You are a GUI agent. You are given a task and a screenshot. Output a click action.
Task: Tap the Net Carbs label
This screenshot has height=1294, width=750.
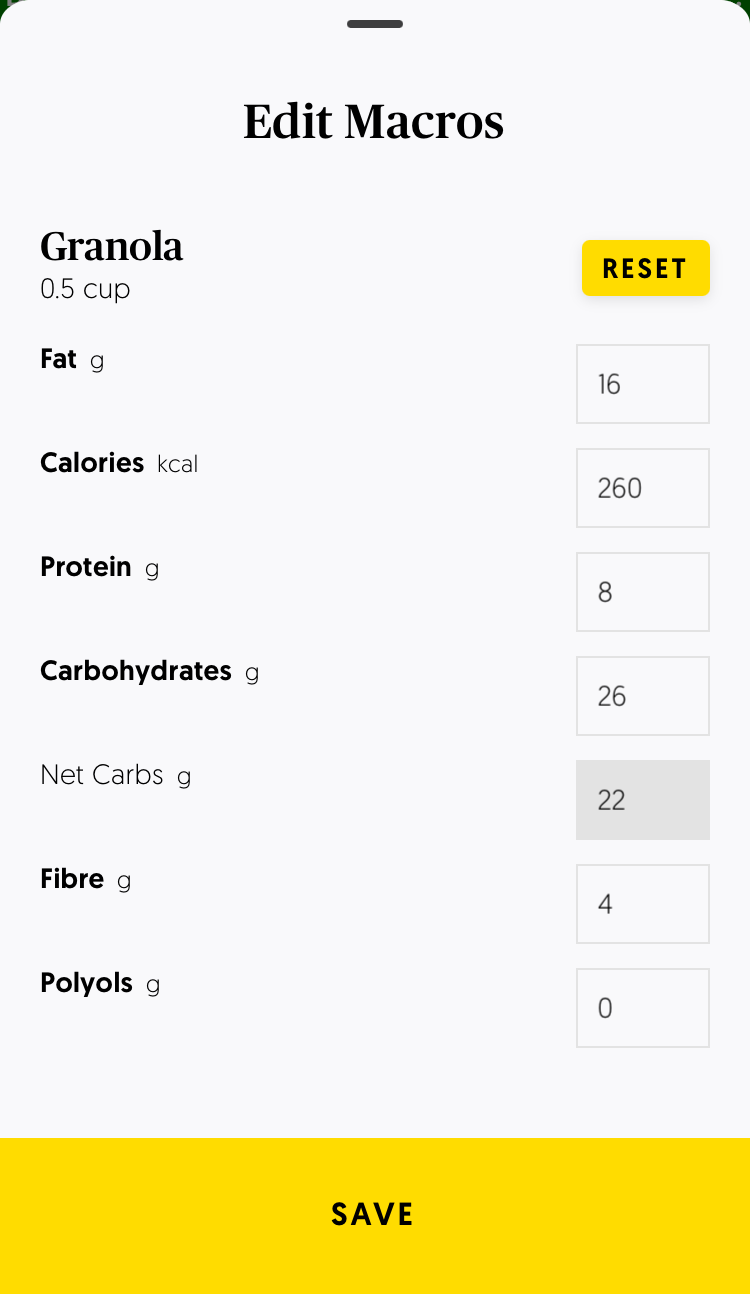coord(102,775)
